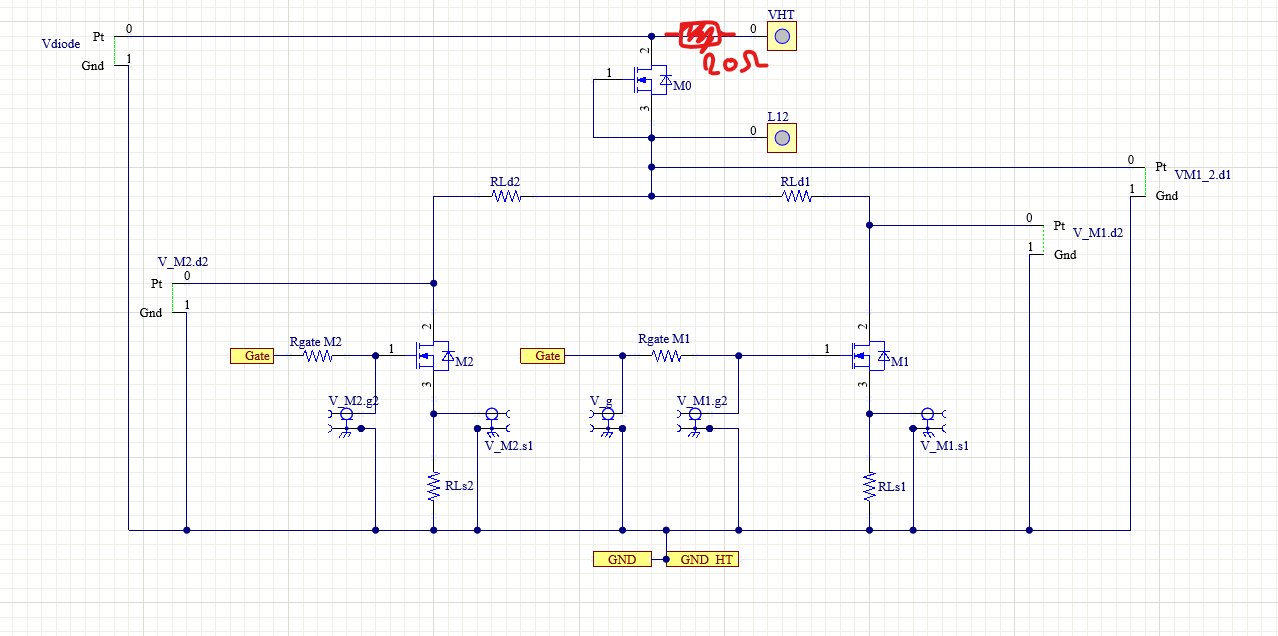Select the GND_HT net label
Viewport: 1278px width, 636px height.
click(702, 559)
